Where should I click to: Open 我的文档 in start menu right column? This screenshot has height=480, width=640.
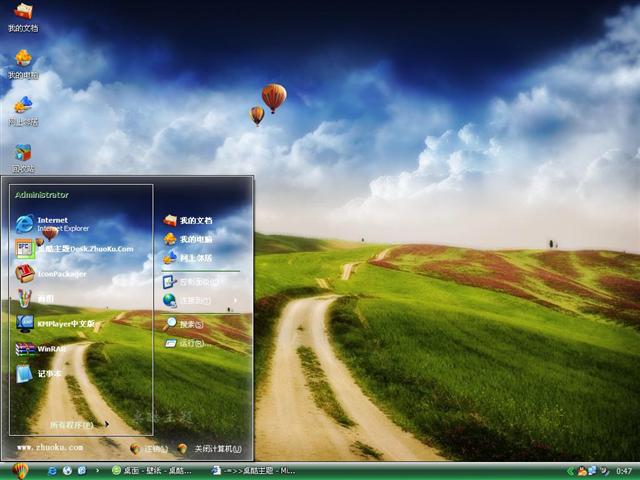click(x=188, y=220)
